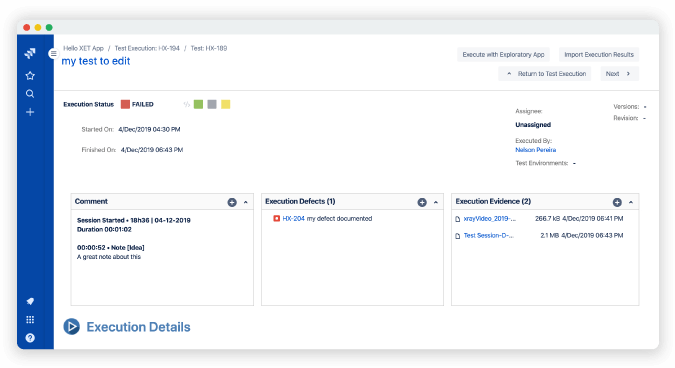Image resolution: width=675 pixels, height=368 pixels.
Task: Click the Duration 00:01:02 line
Action: point(104,229)
